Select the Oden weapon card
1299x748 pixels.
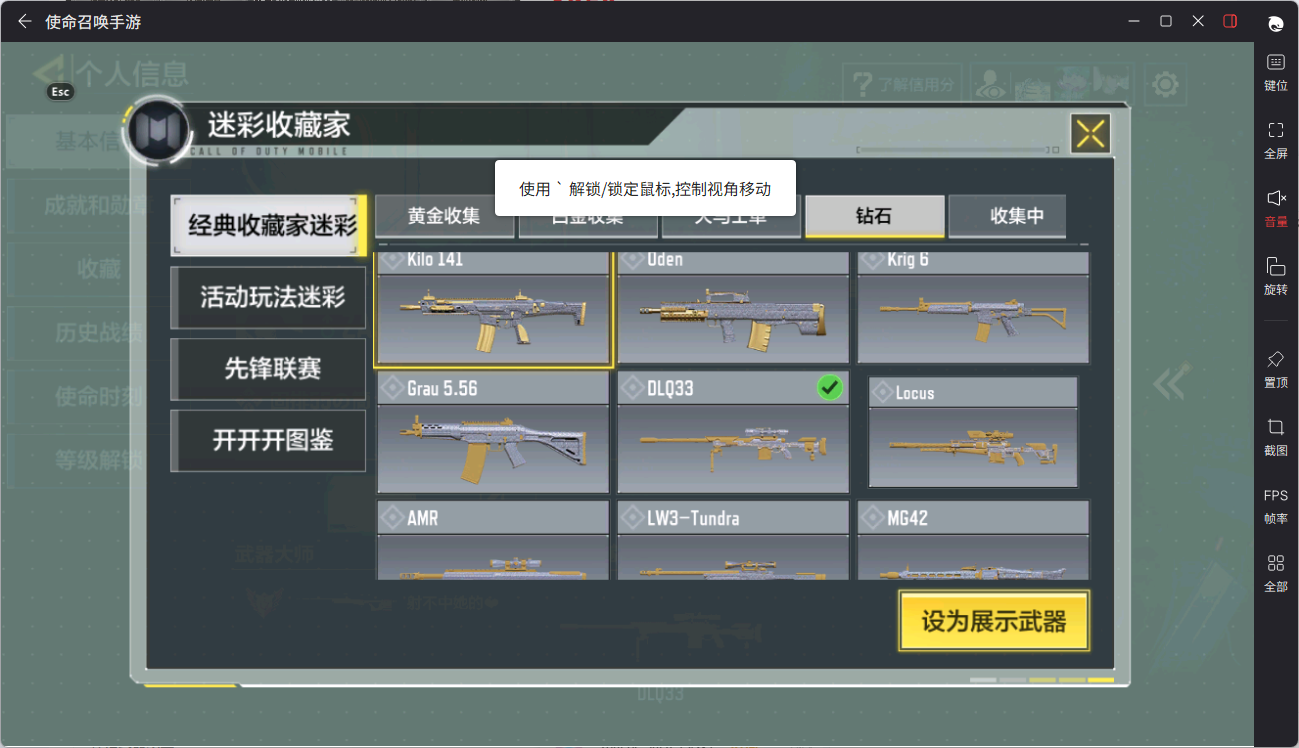(733, 307)
